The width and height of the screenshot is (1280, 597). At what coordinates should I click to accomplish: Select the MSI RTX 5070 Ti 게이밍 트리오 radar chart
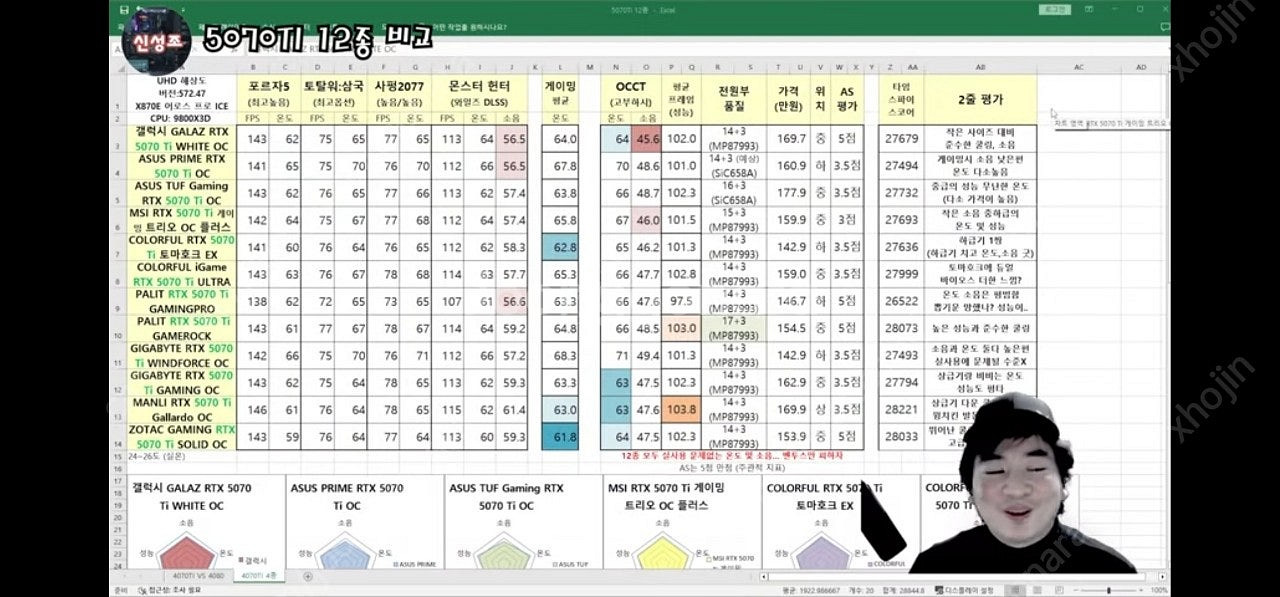682,522
